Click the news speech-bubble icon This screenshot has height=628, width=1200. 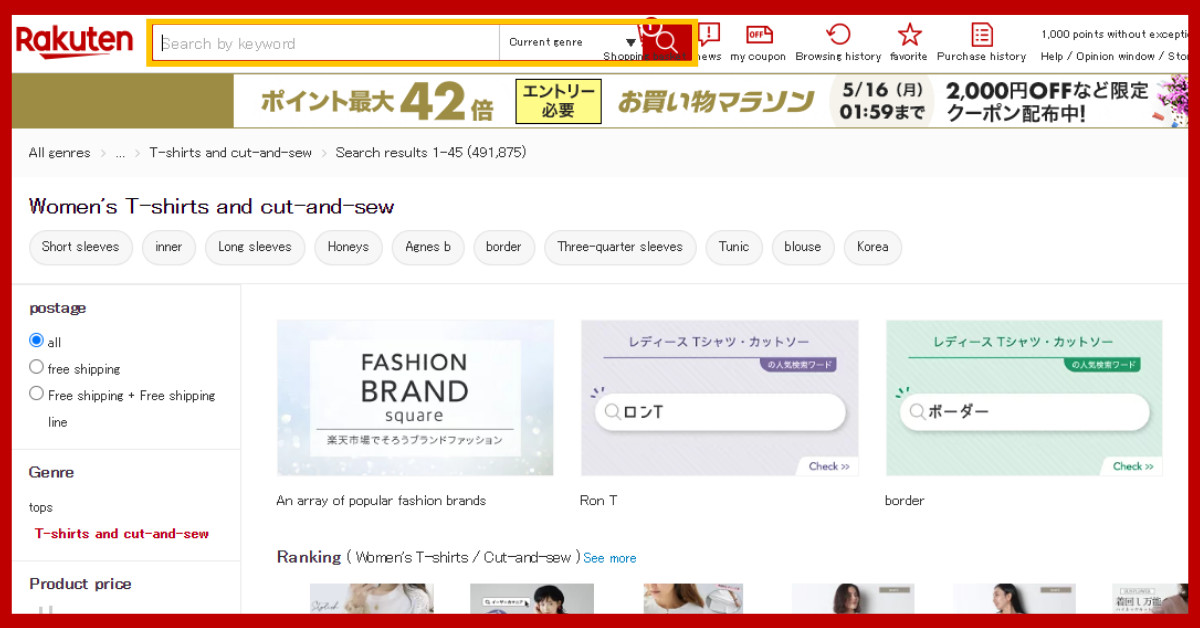click(x=709, y=33)
